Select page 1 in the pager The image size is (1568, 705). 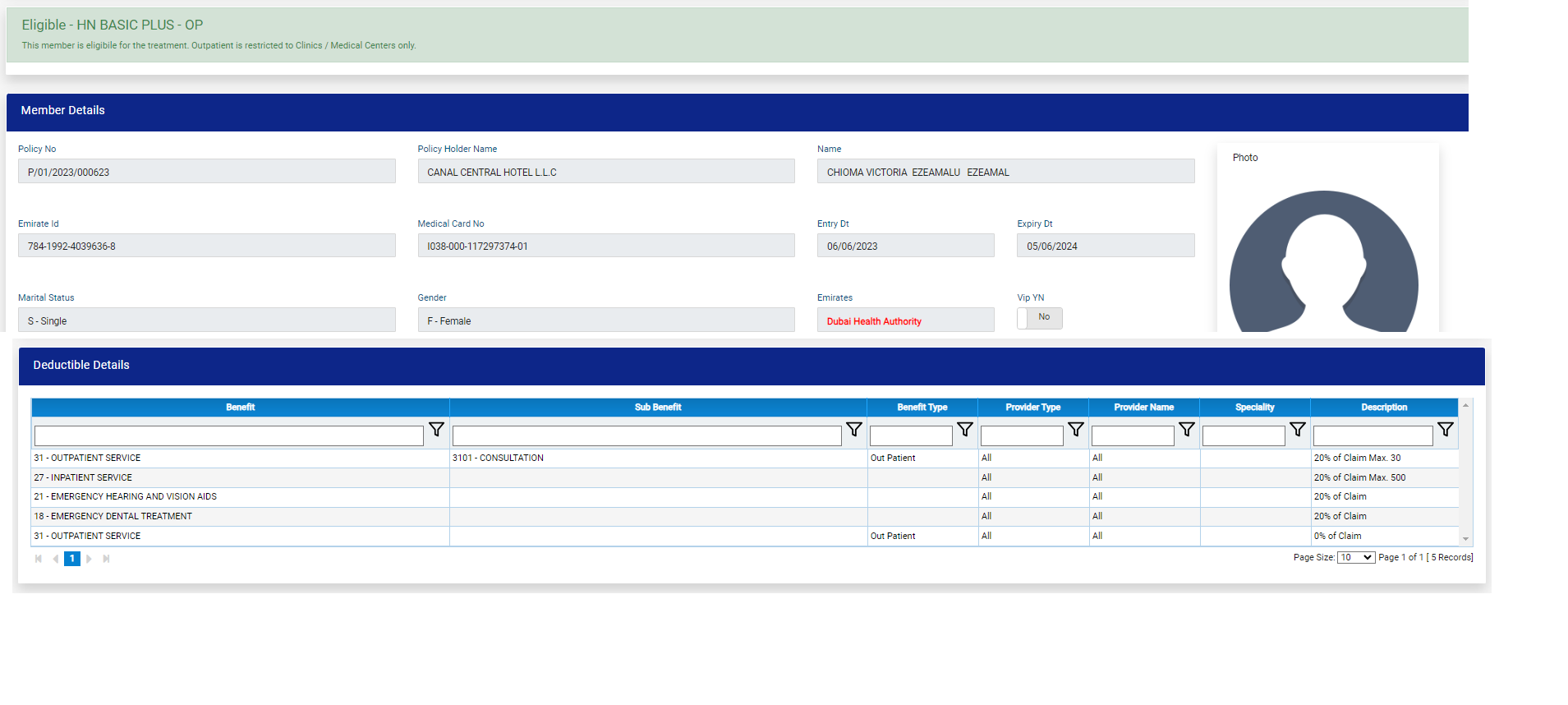click(72, 559)
